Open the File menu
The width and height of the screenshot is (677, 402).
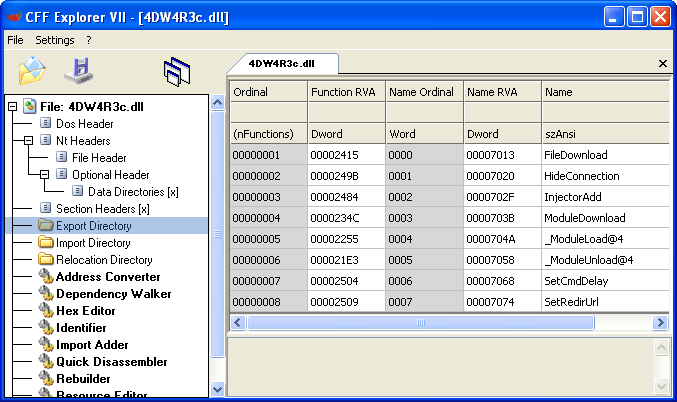tap(15, 40)
